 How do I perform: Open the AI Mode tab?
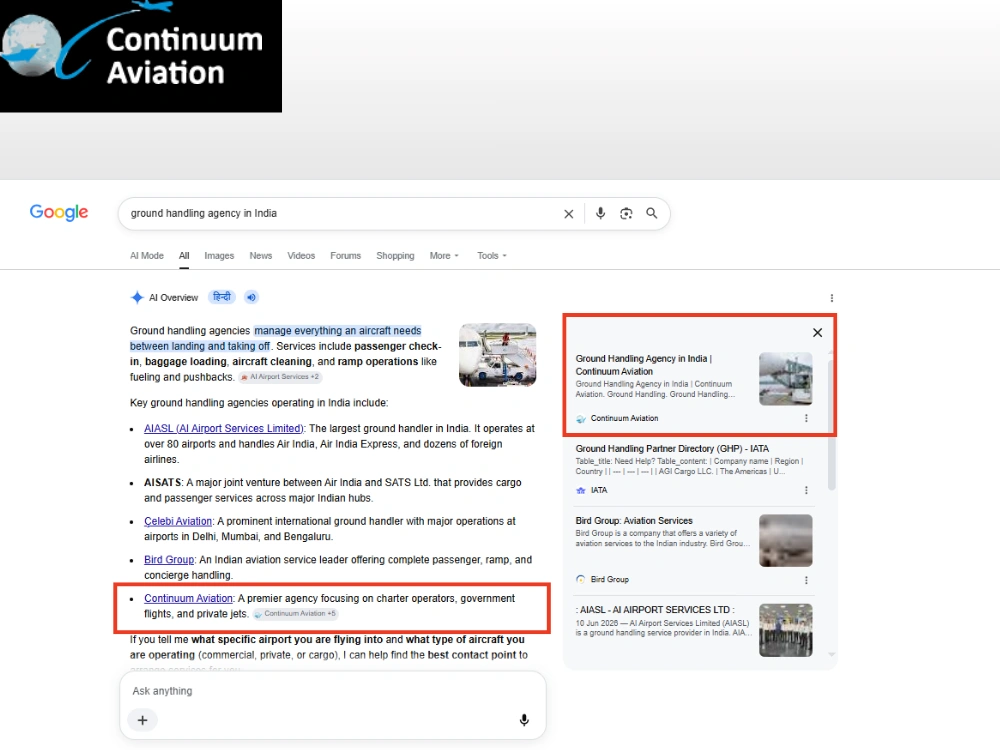pos(147,256)
